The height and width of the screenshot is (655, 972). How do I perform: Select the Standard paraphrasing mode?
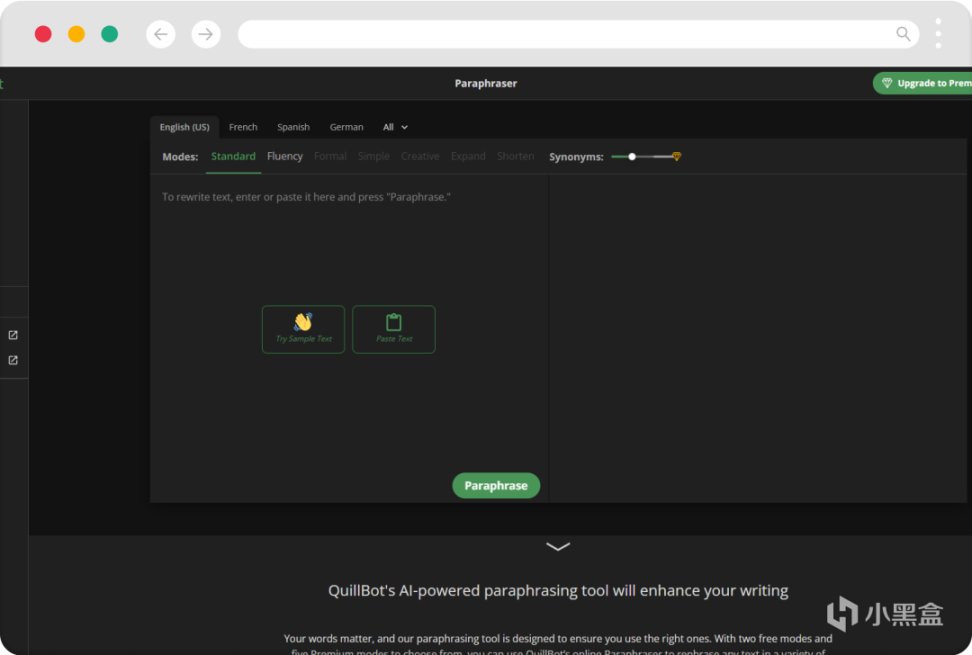(x=233, y=156)
